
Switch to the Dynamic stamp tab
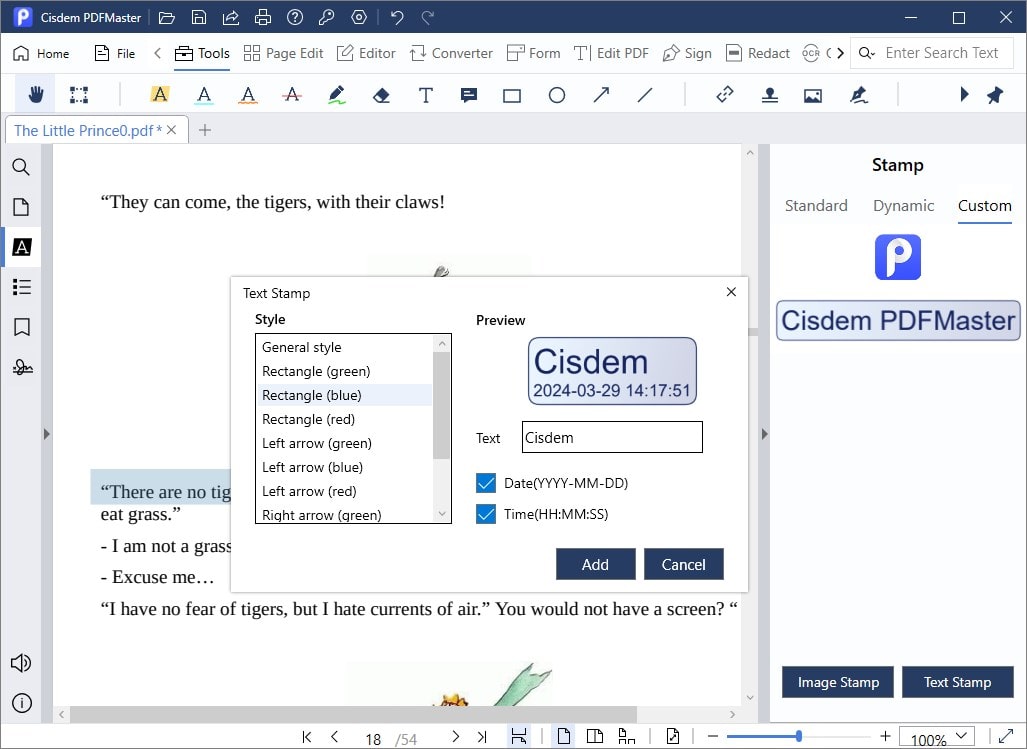[x=903, y=206]
